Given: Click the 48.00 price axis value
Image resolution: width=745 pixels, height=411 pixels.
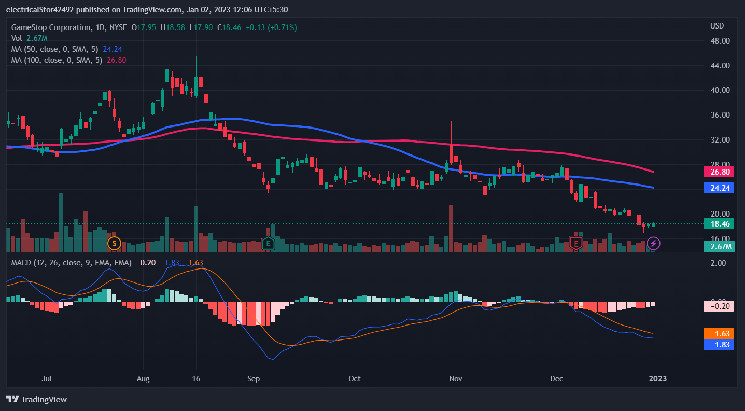Looking at the screenshot, I should point(719,41).
